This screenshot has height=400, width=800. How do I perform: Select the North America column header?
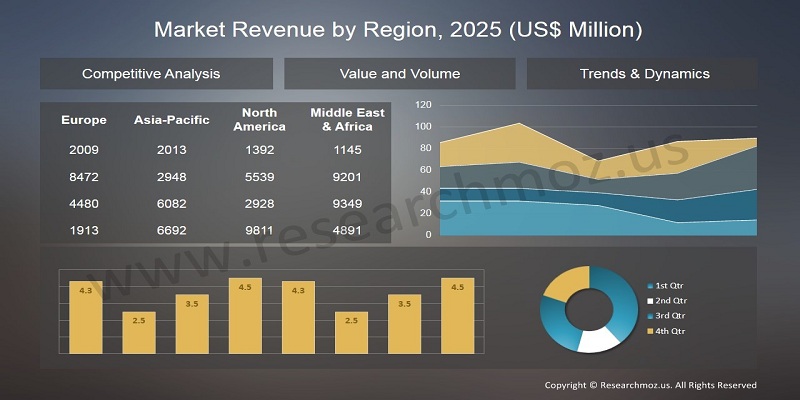(259, 120)
